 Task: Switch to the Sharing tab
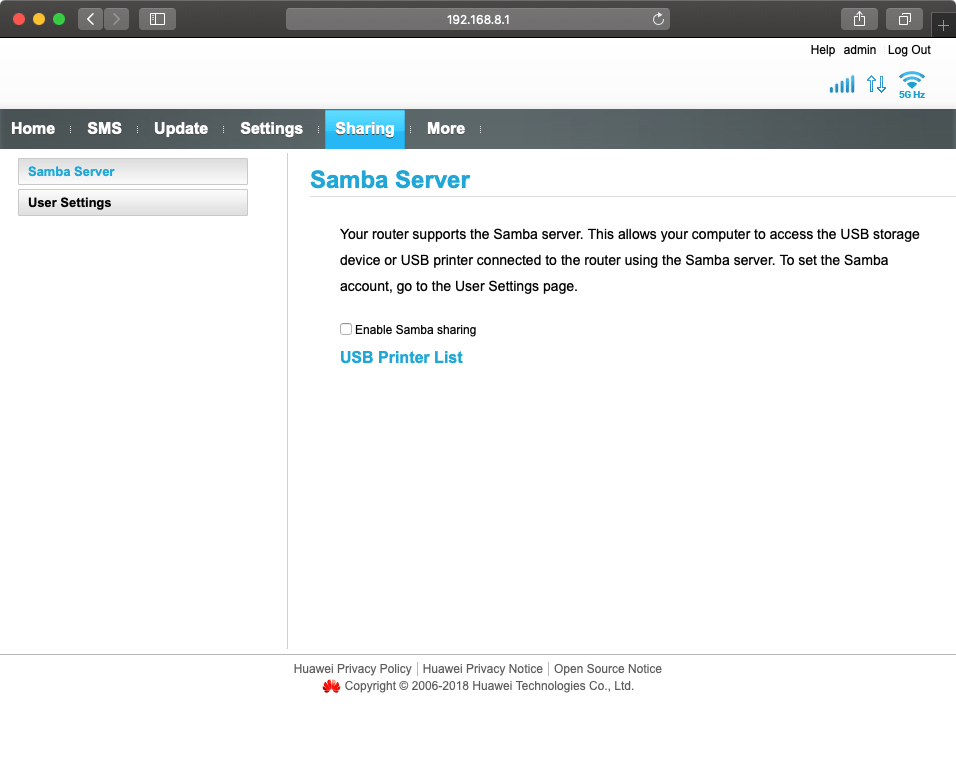pos(364,129)
